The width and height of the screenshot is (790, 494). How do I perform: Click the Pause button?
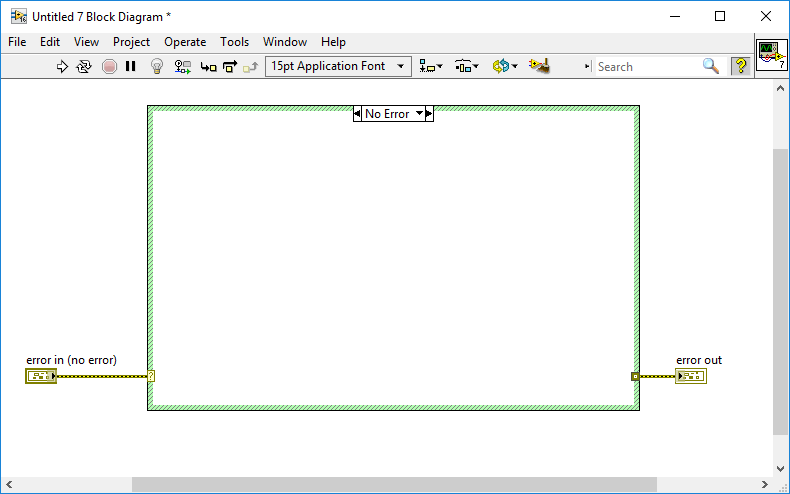pyautogui.click(x=130, y=66)
